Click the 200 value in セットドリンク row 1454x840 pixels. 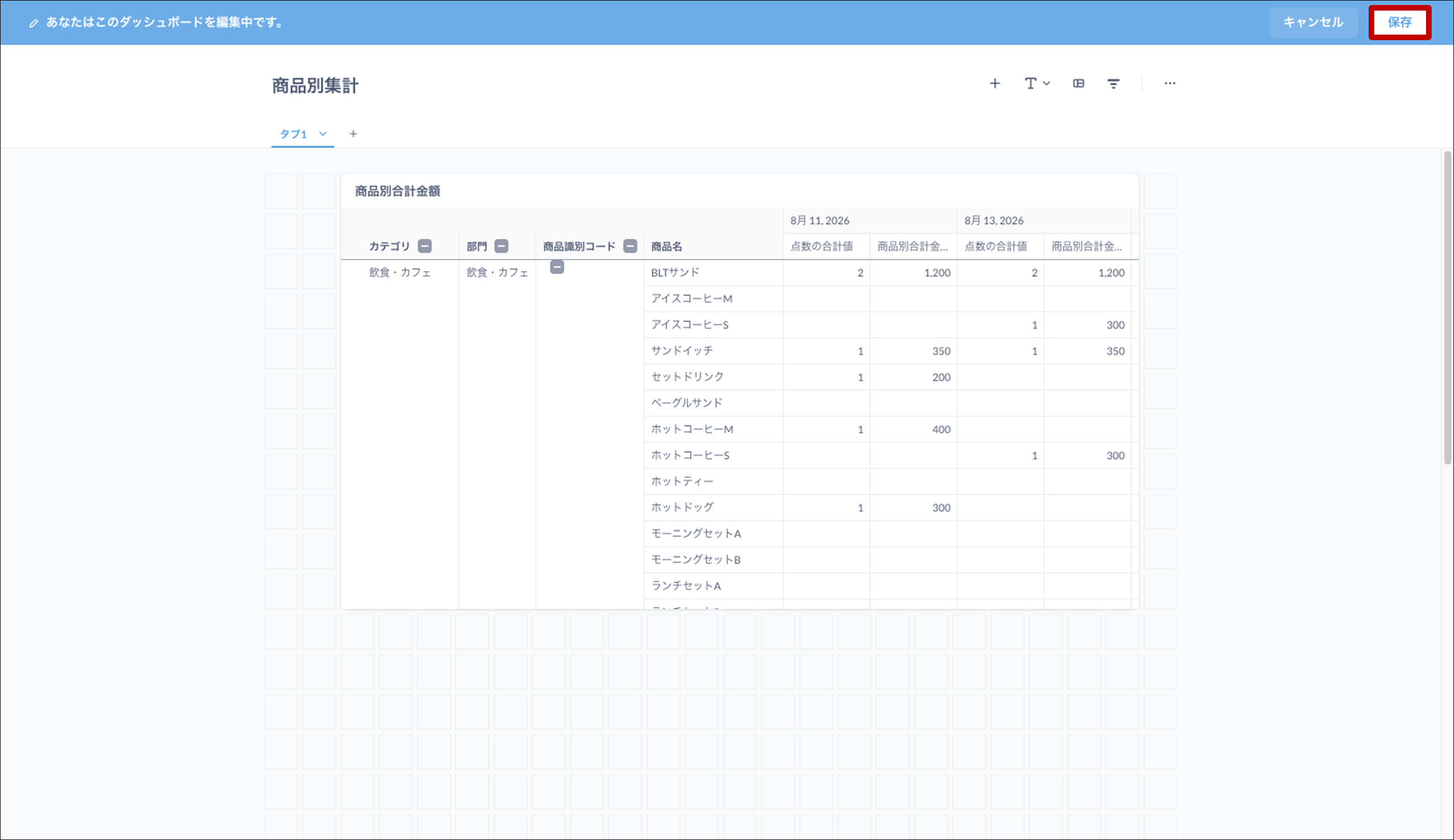click(x=941, y=377)
